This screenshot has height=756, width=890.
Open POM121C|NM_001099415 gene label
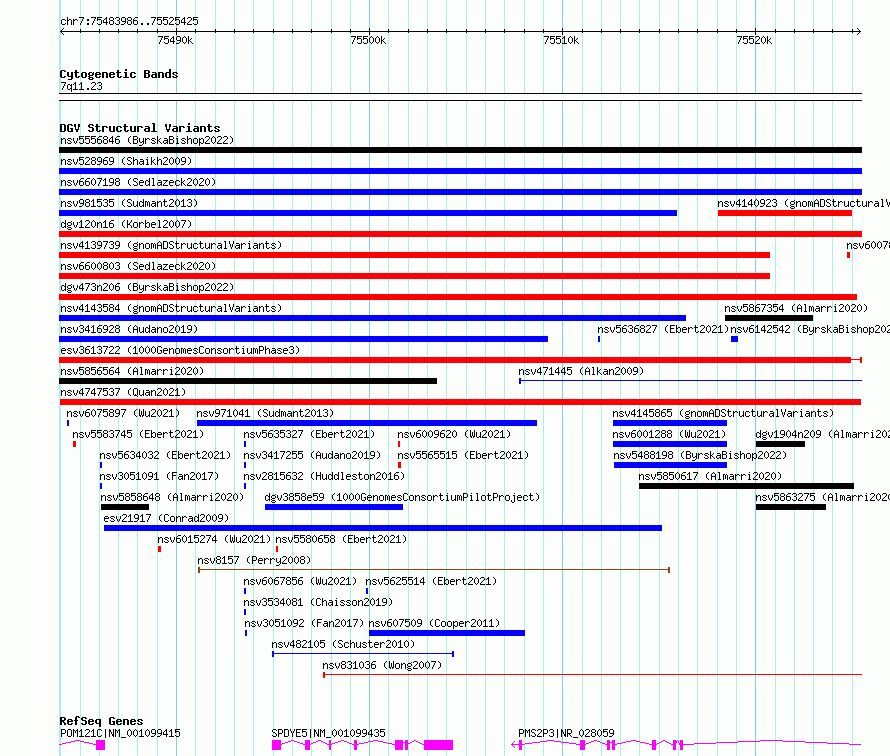tap(120, 733)
